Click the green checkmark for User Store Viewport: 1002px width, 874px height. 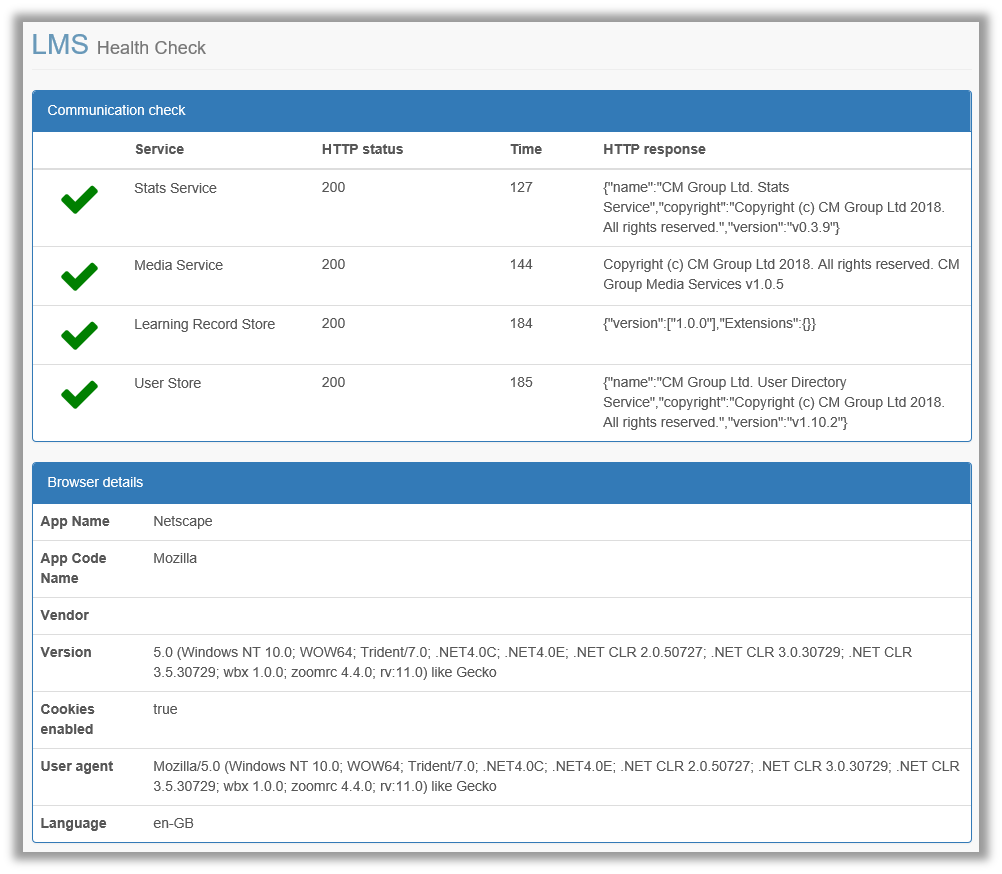click(x=79, y=394)
